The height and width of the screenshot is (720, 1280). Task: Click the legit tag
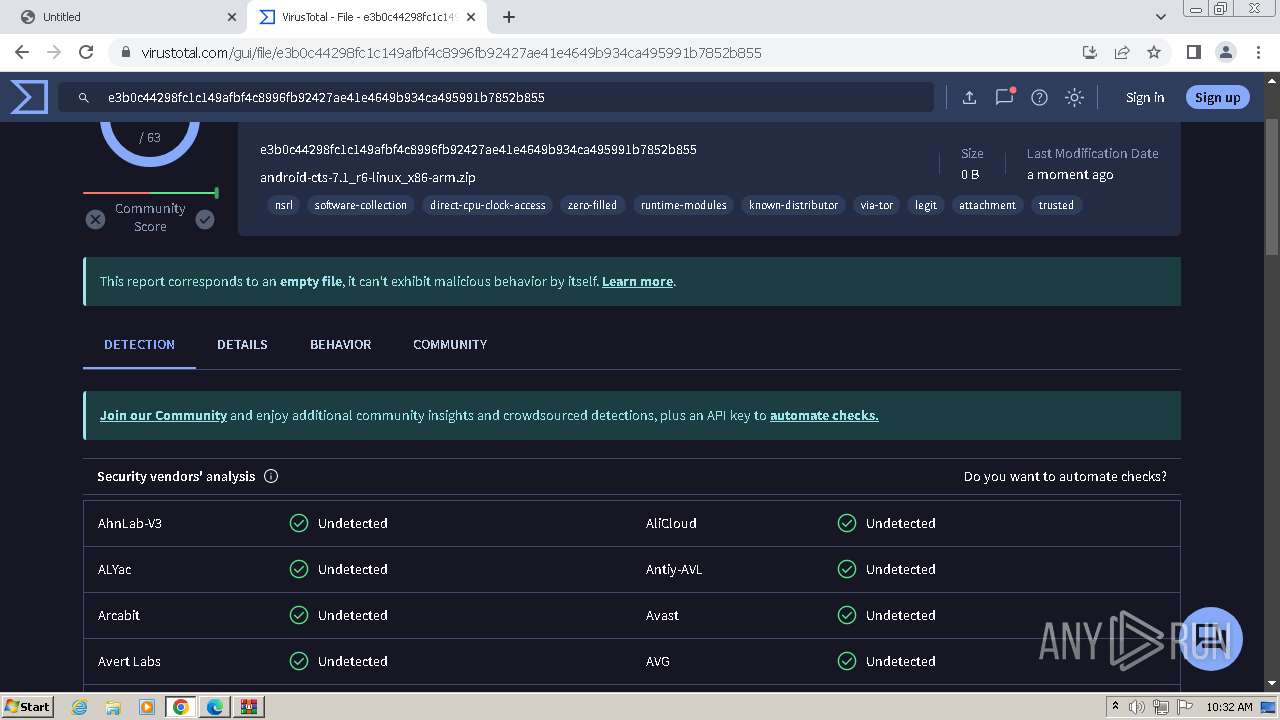926,205
